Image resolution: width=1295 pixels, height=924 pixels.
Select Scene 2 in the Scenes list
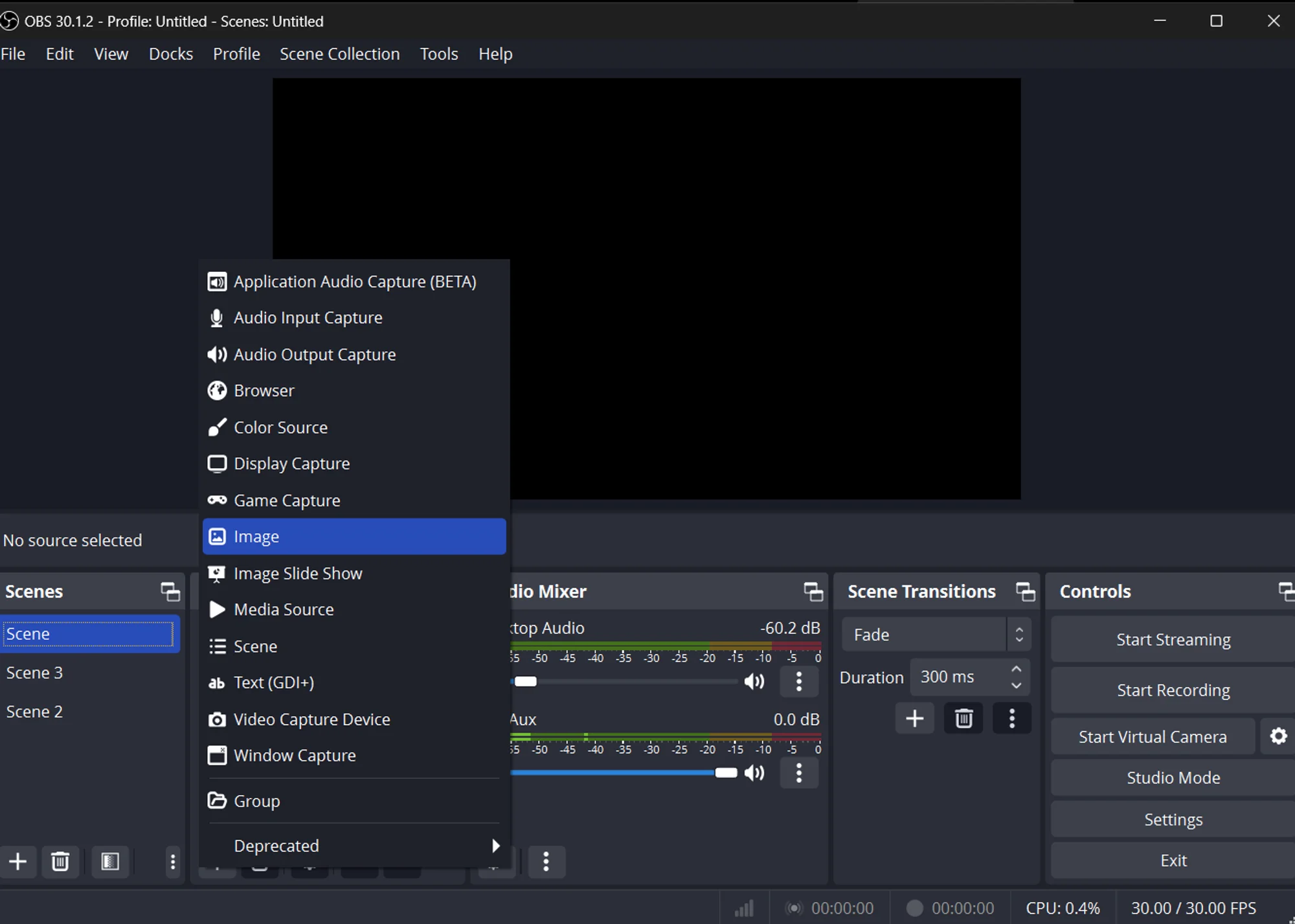pos(90,712)
